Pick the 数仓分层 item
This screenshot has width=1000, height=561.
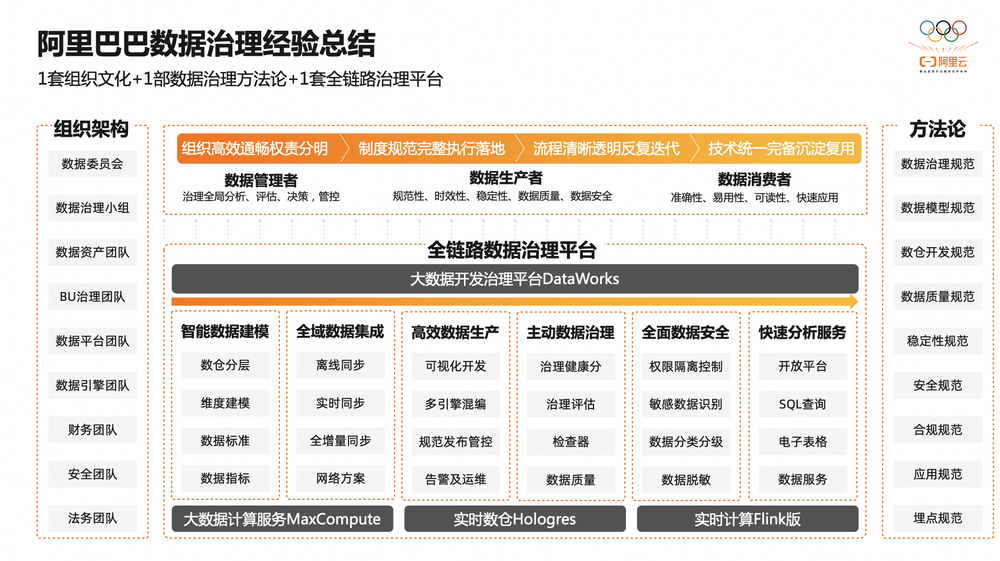tap(225, 365)
